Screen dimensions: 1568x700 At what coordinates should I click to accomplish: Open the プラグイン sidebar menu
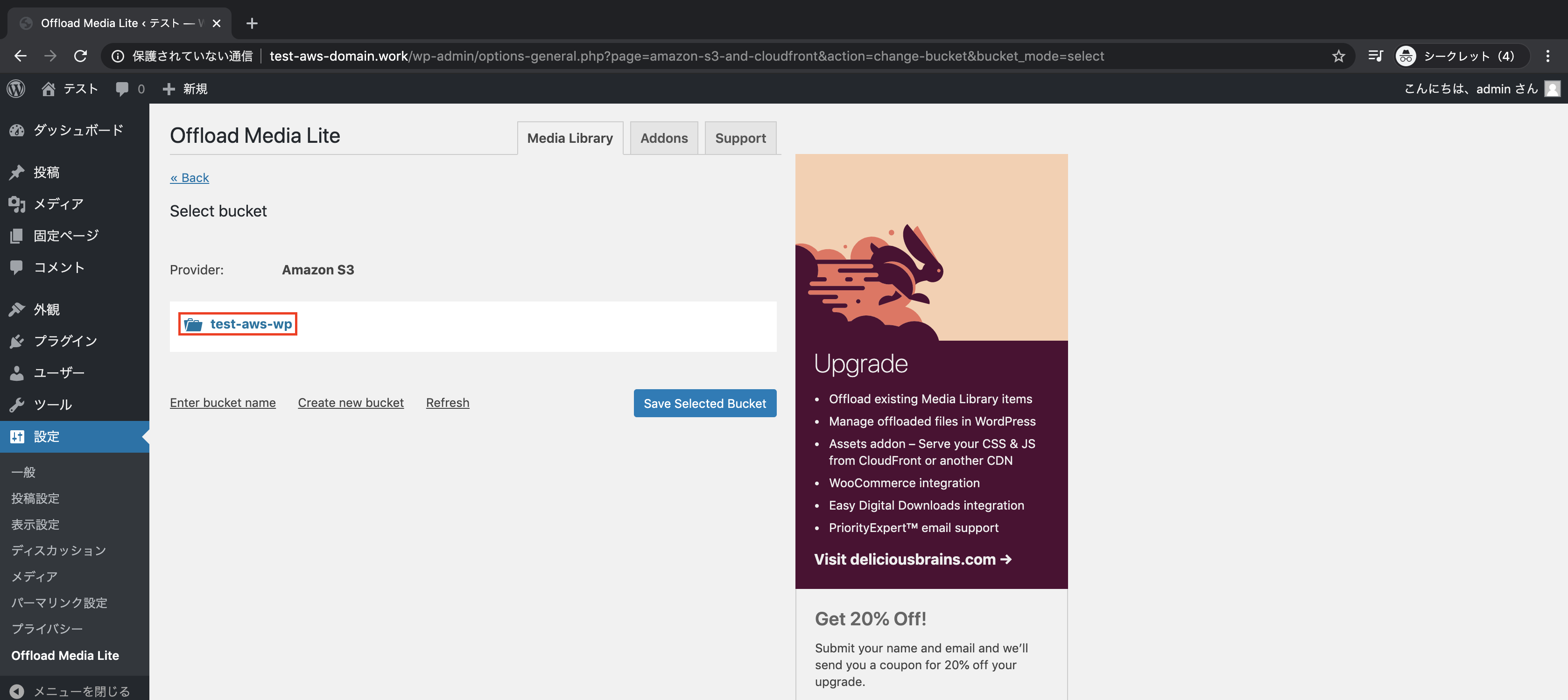tap(65, 341)
